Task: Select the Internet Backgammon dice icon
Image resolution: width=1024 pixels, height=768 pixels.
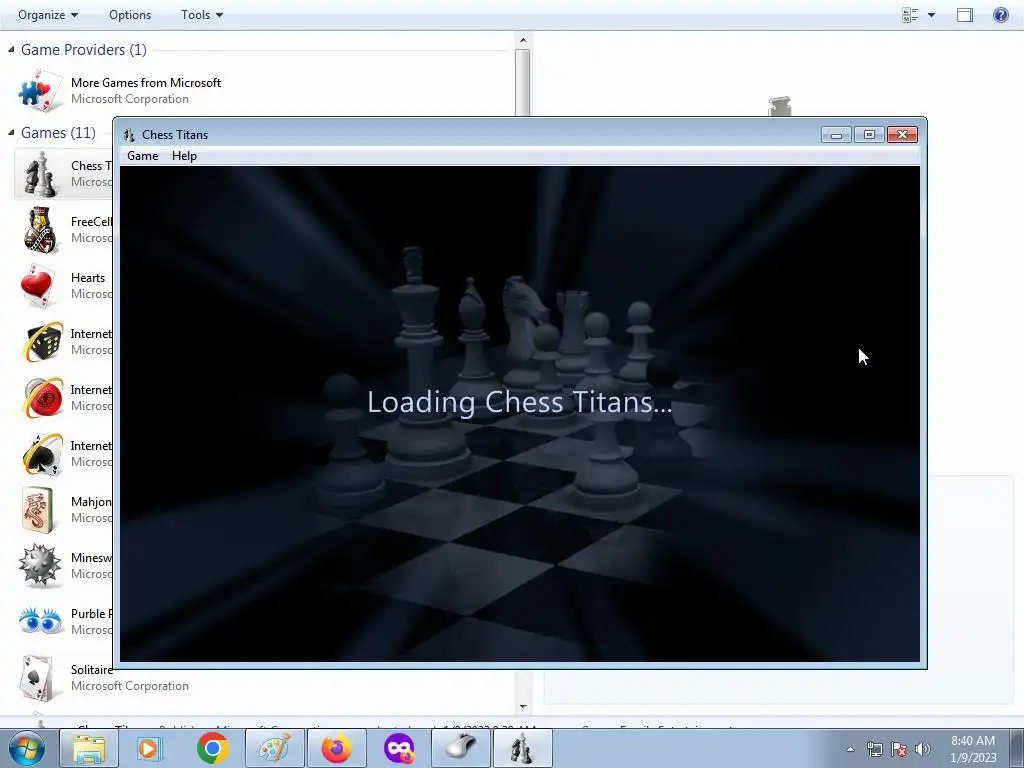Action: (42, 342)
